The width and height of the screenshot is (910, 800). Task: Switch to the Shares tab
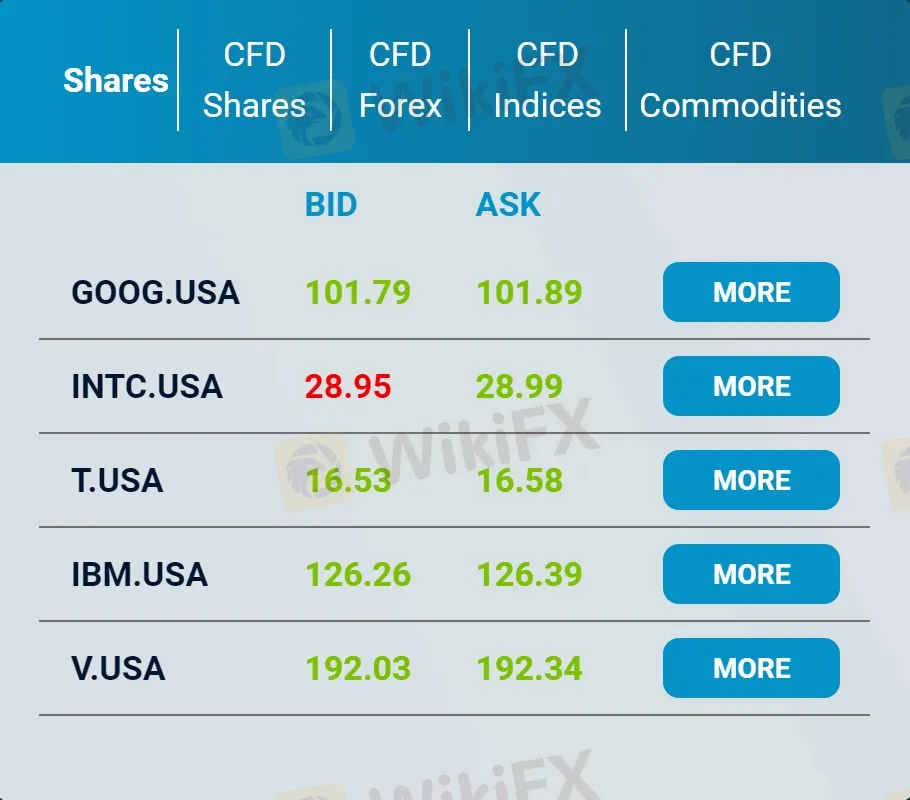pos(116,80)
